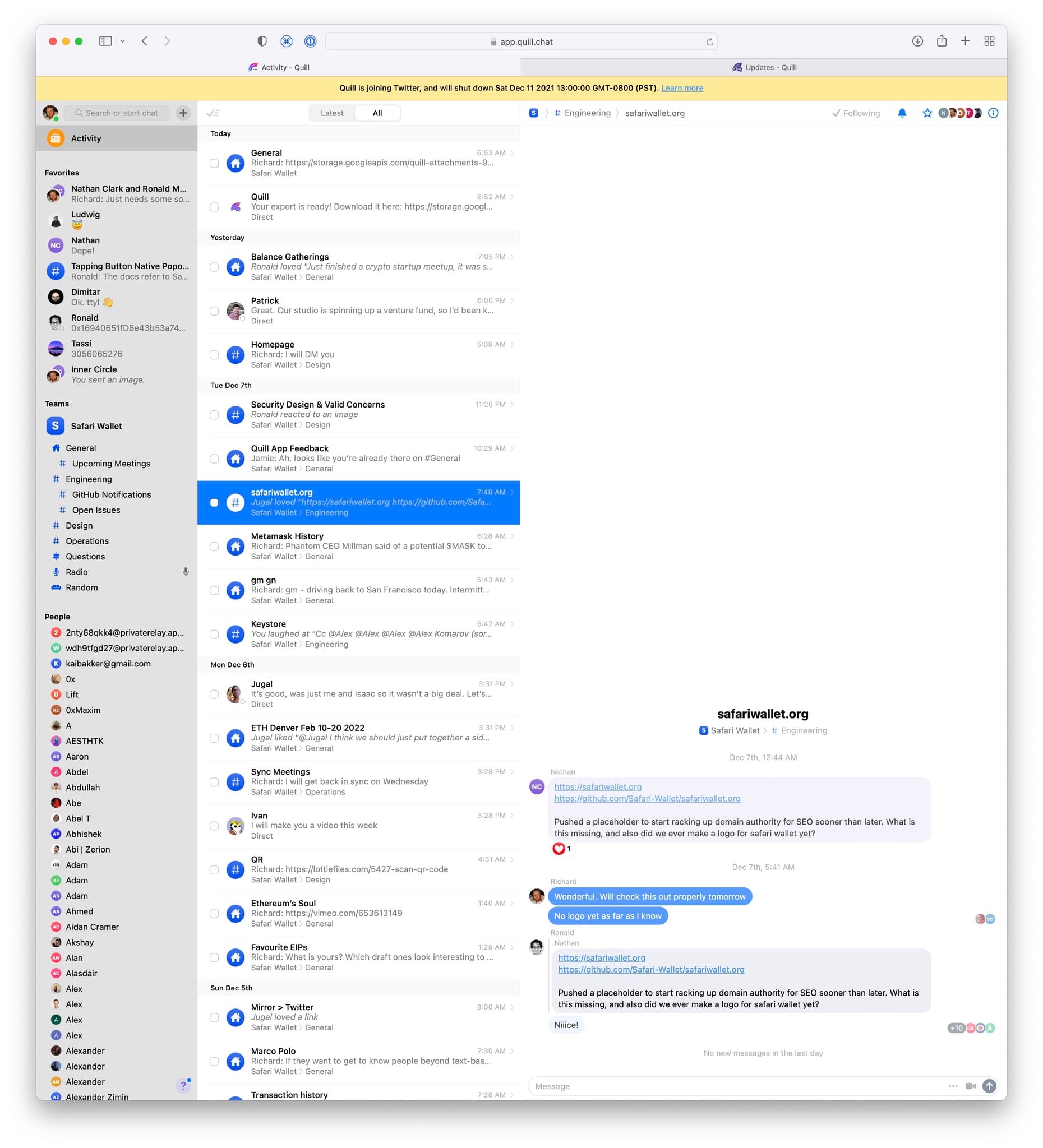Star the safariwallet.org thread
This screenshot has height=1148, width=1043.
(x=927, y=113)
